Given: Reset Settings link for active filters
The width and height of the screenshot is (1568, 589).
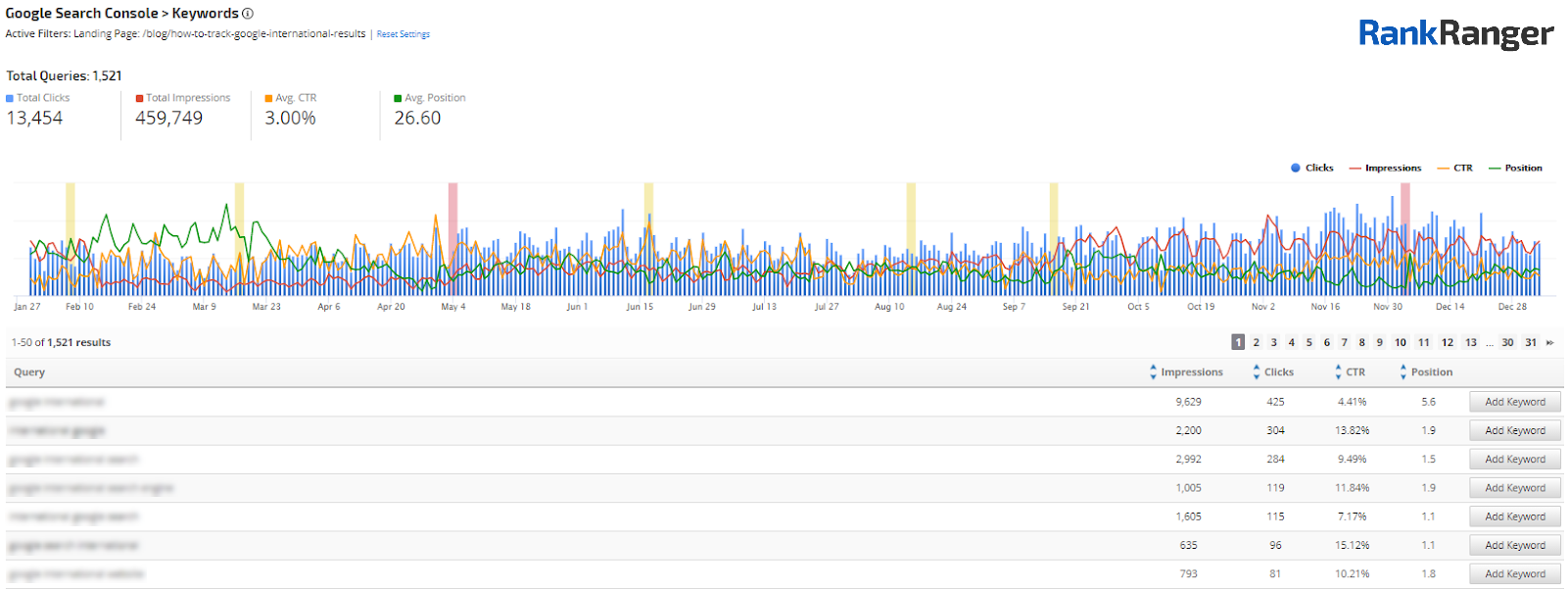Looking at the screenshot, I should [x=403, y=34].
